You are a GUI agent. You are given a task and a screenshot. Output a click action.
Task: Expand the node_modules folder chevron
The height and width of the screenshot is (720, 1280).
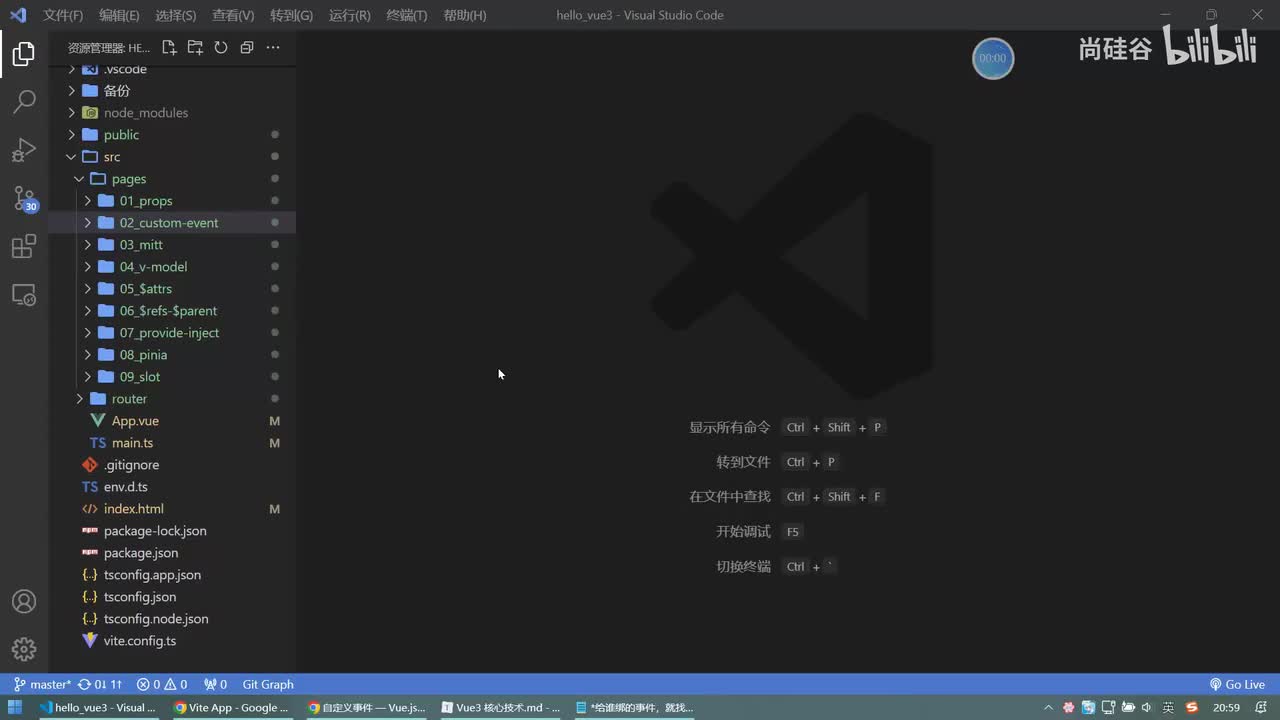(x=71, y=113)
